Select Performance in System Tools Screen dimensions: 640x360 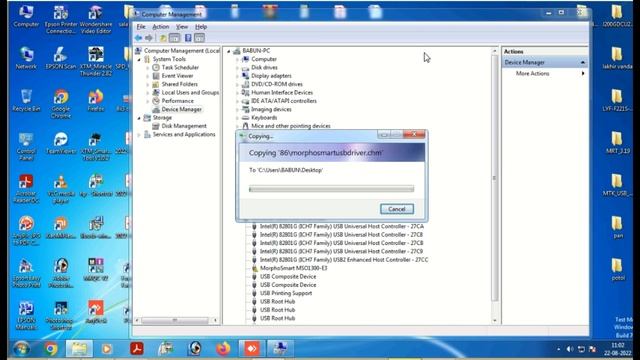tap(178, 101)
